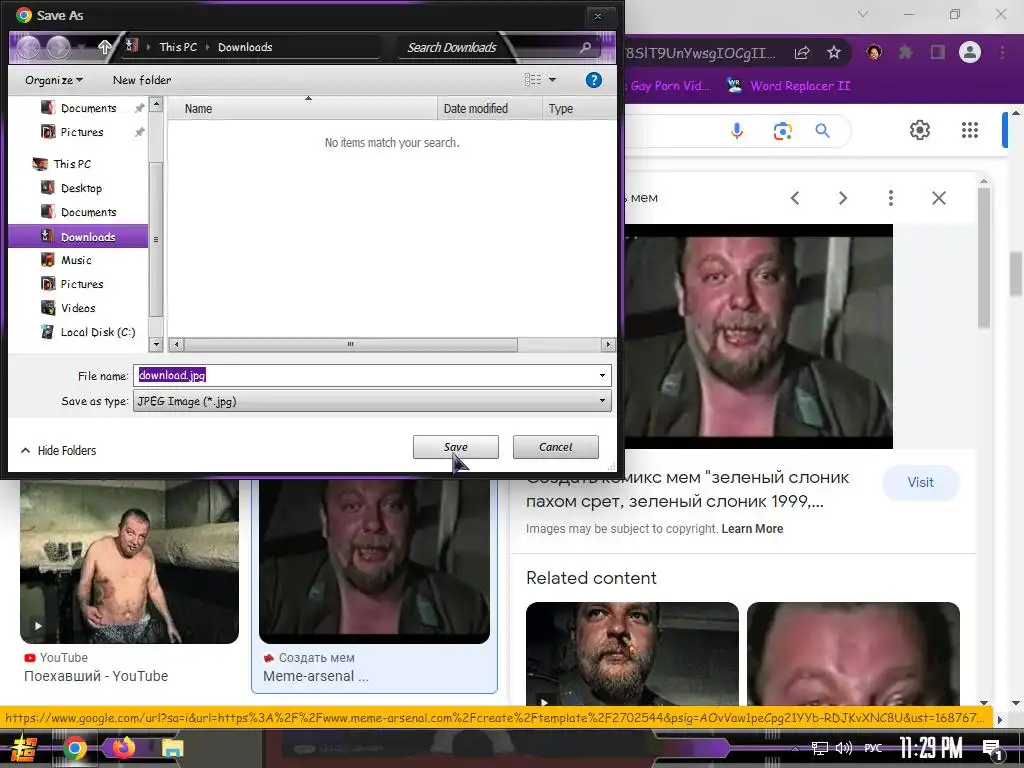Image resolution: width=1024 pixels, height=768 pixels.
Task: Select Downloads in address breadcrumb
Action: coord(245,47)
